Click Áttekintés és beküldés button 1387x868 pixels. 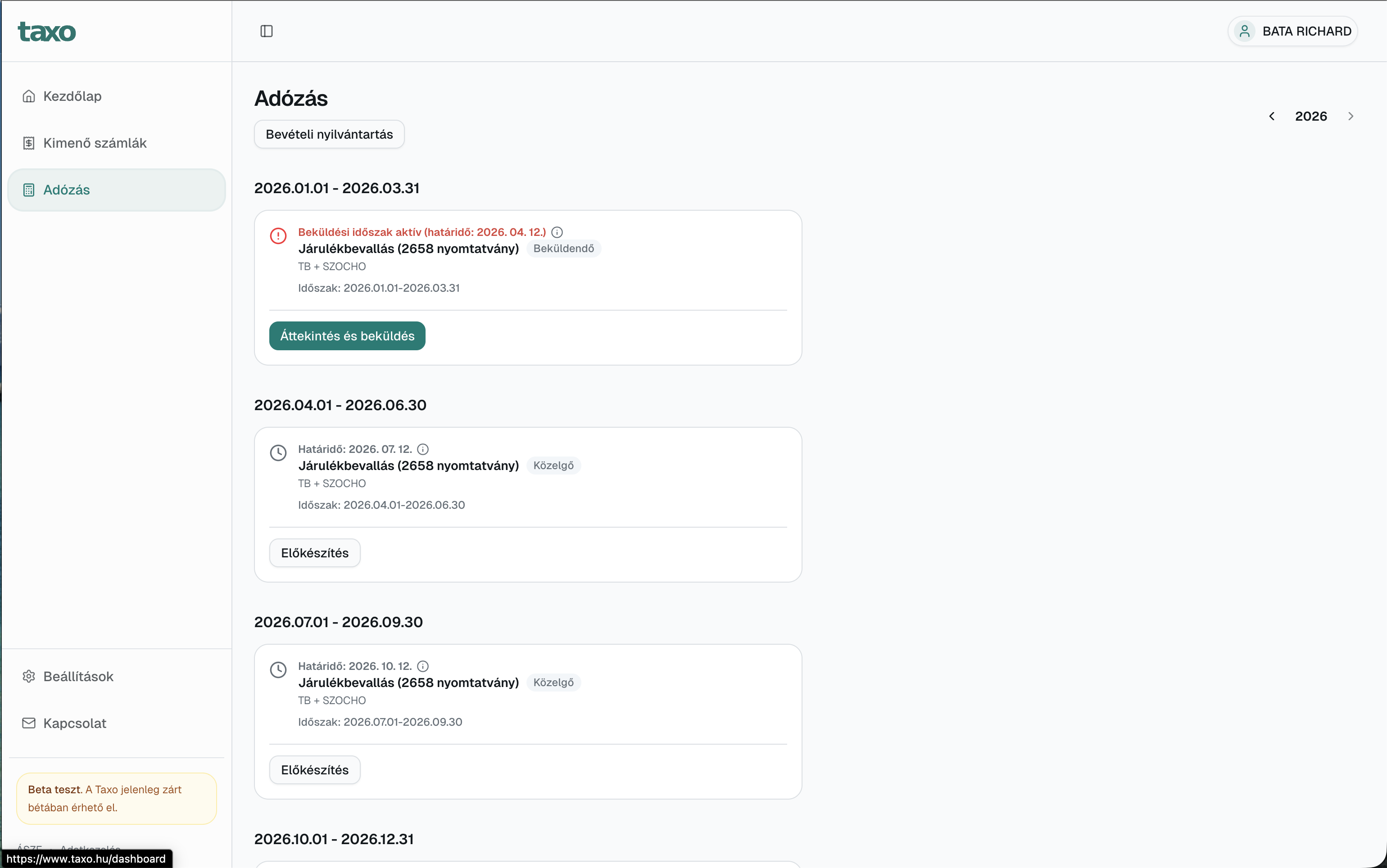click(x=347, y=336)
